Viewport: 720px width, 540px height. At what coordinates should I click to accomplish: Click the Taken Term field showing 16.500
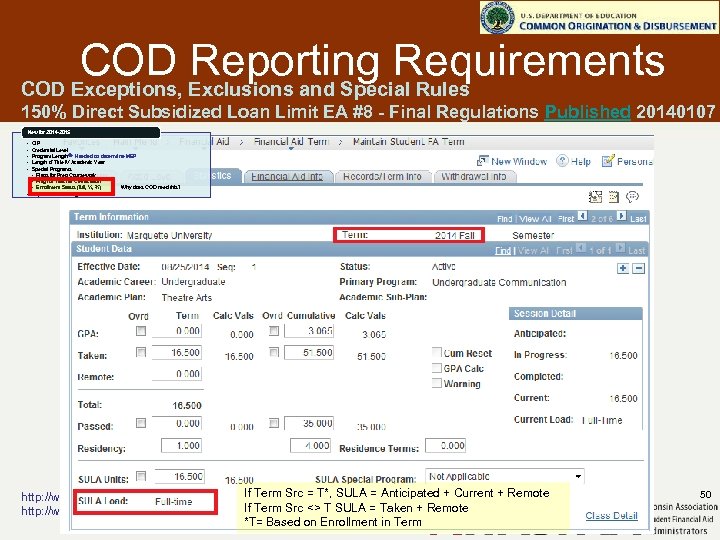[x=177, y=352]
